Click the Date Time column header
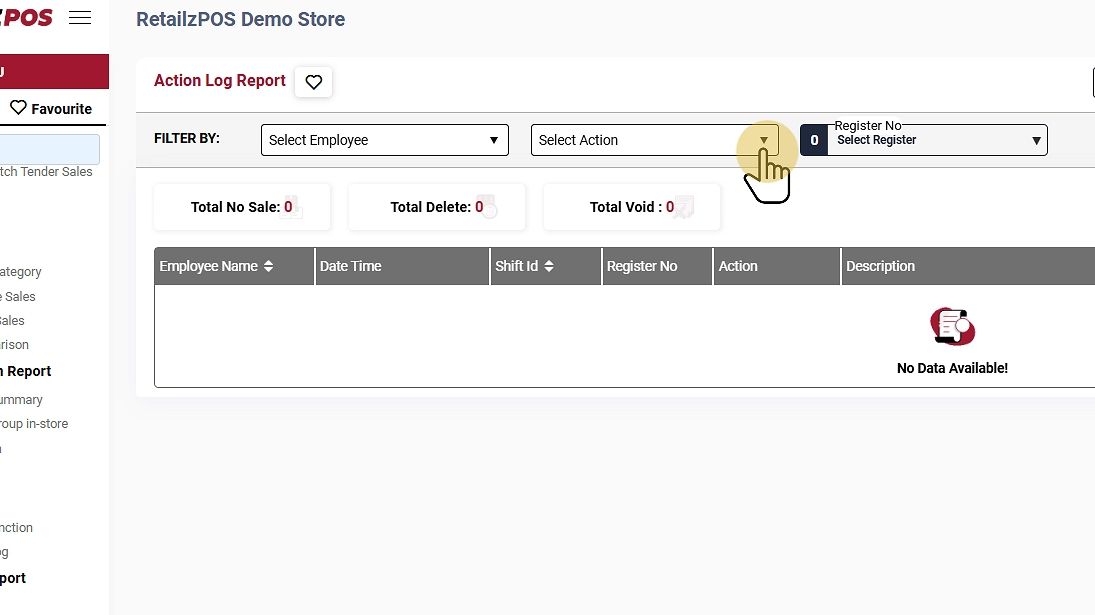1095x615 pixels. coord(351,267)
